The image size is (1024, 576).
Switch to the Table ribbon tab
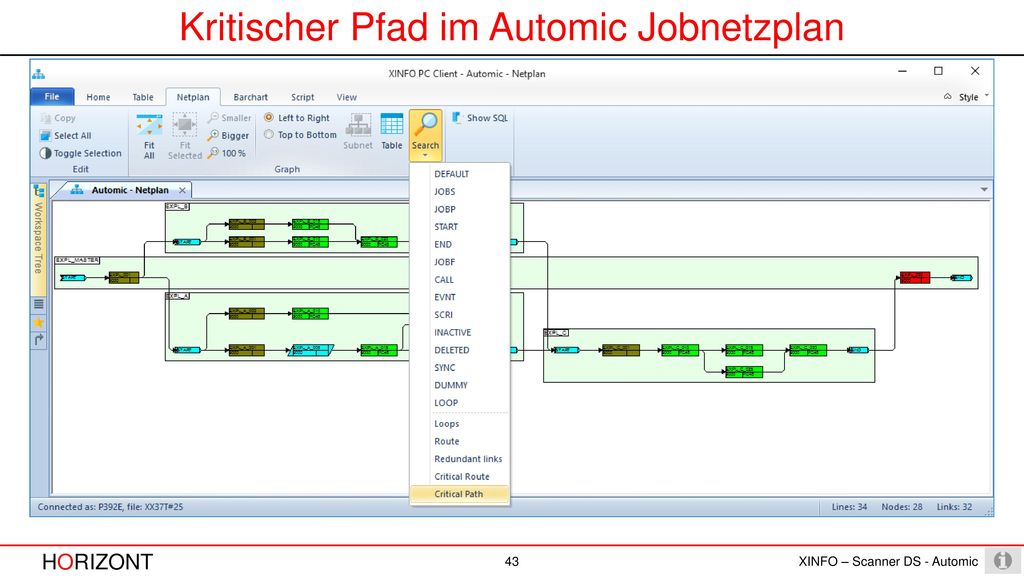[x=143, y=97]
